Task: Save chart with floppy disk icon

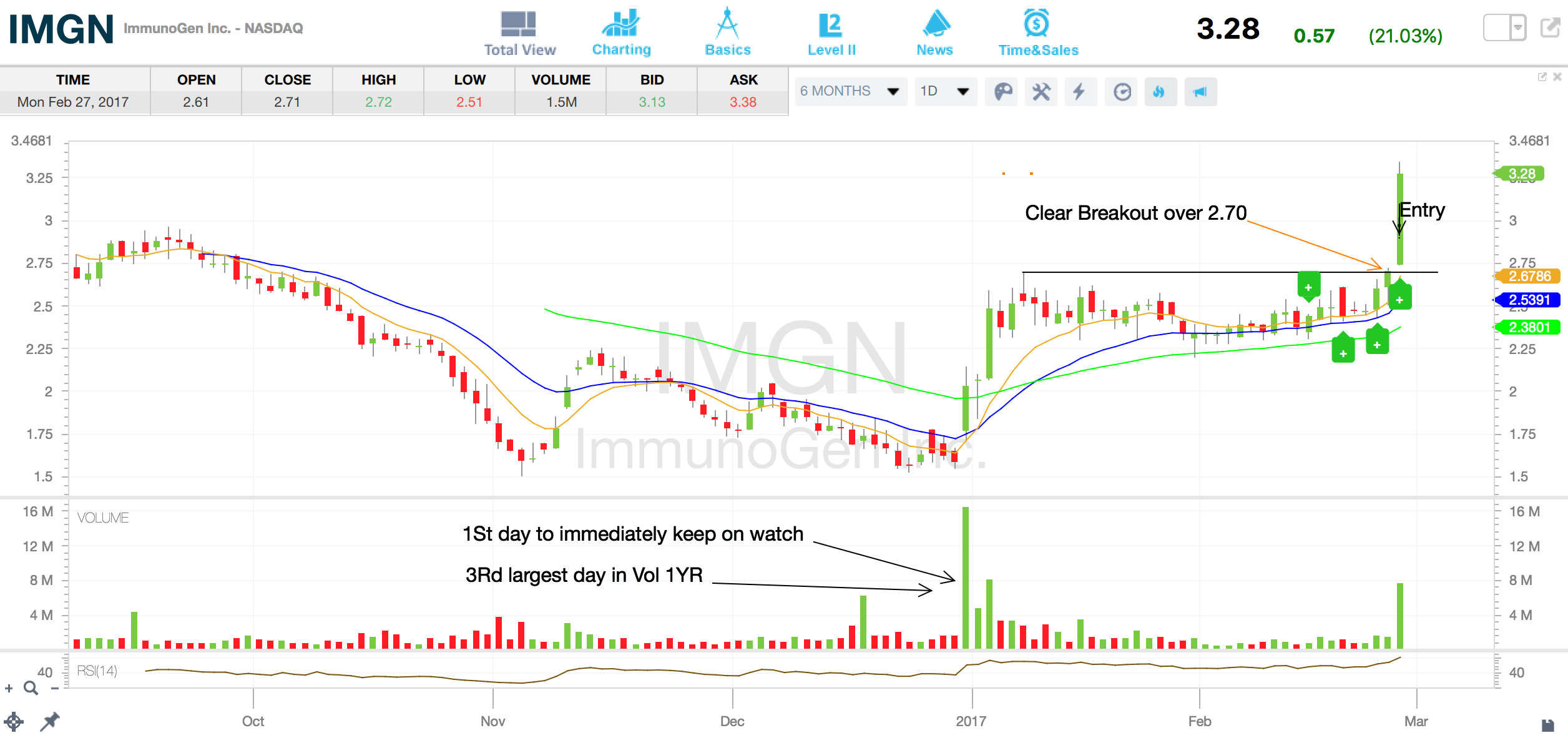Action: 1547,725
